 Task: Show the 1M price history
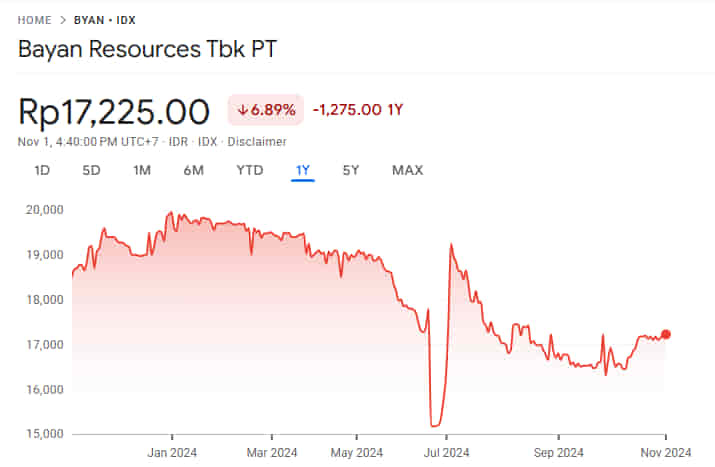pos(142,170)
